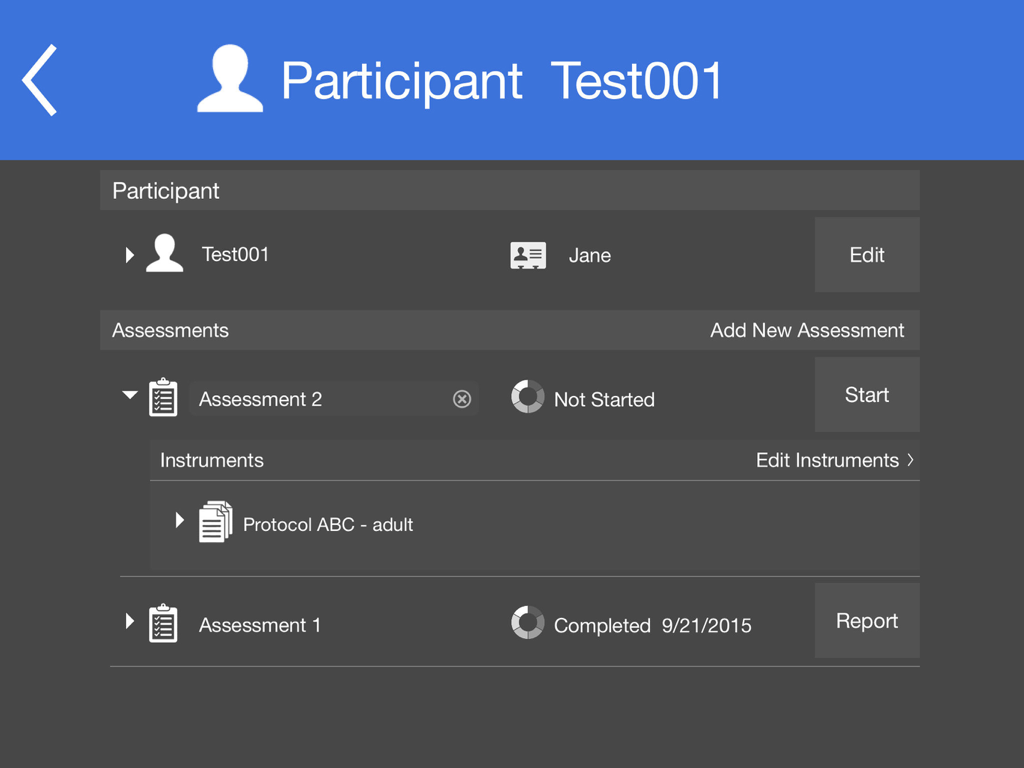The height and width of the screenshot is (768, 1024).
Task: Select the stacked documents icon for Protocol ABC
Action: [216, 520]
